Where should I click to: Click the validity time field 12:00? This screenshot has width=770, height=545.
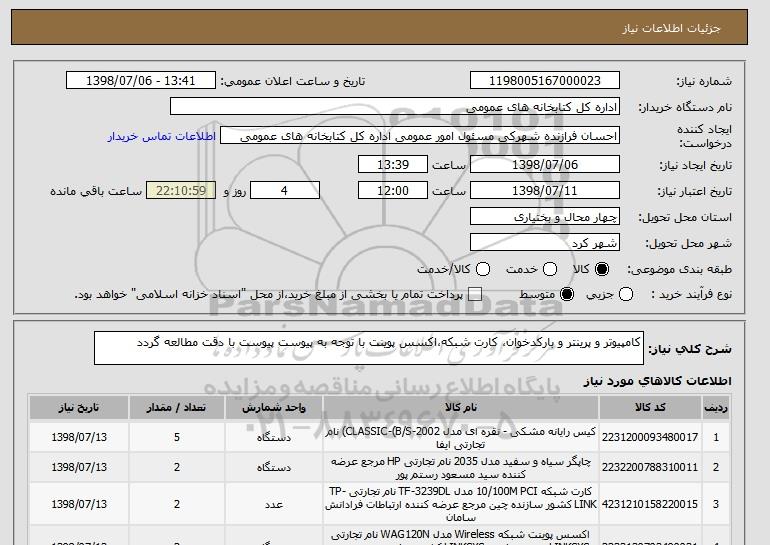point(393,191)
